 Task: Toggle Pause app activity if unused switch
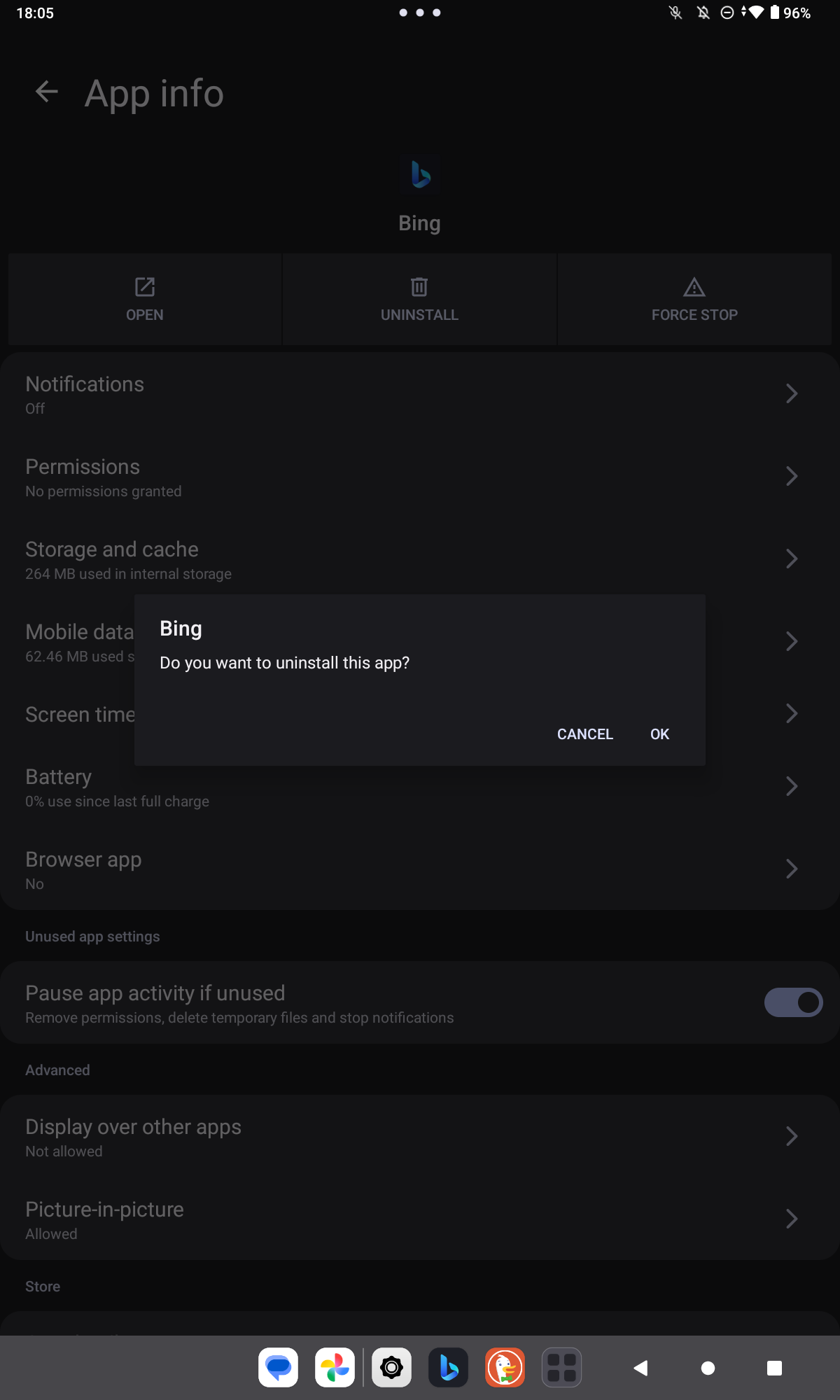[793, 1002]
